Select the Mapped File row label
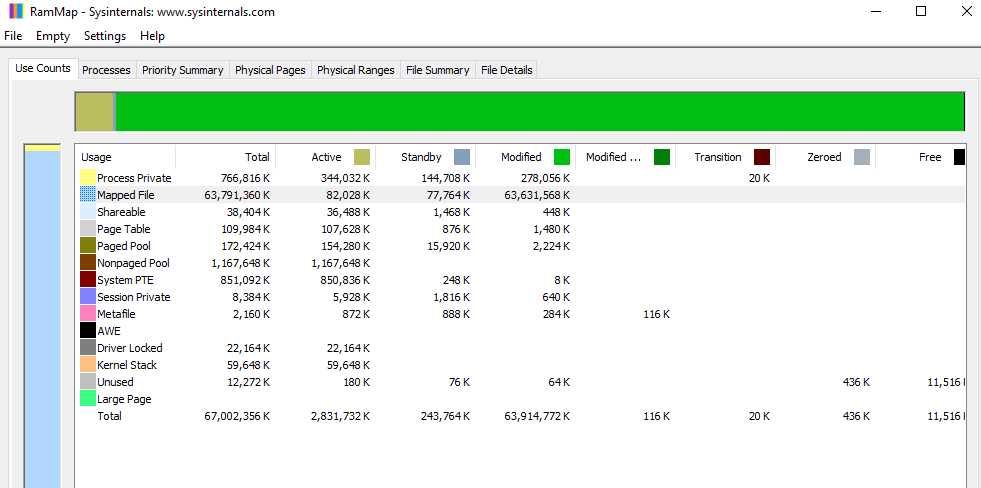This screenshot has width=981, height=488. point(126,195)
